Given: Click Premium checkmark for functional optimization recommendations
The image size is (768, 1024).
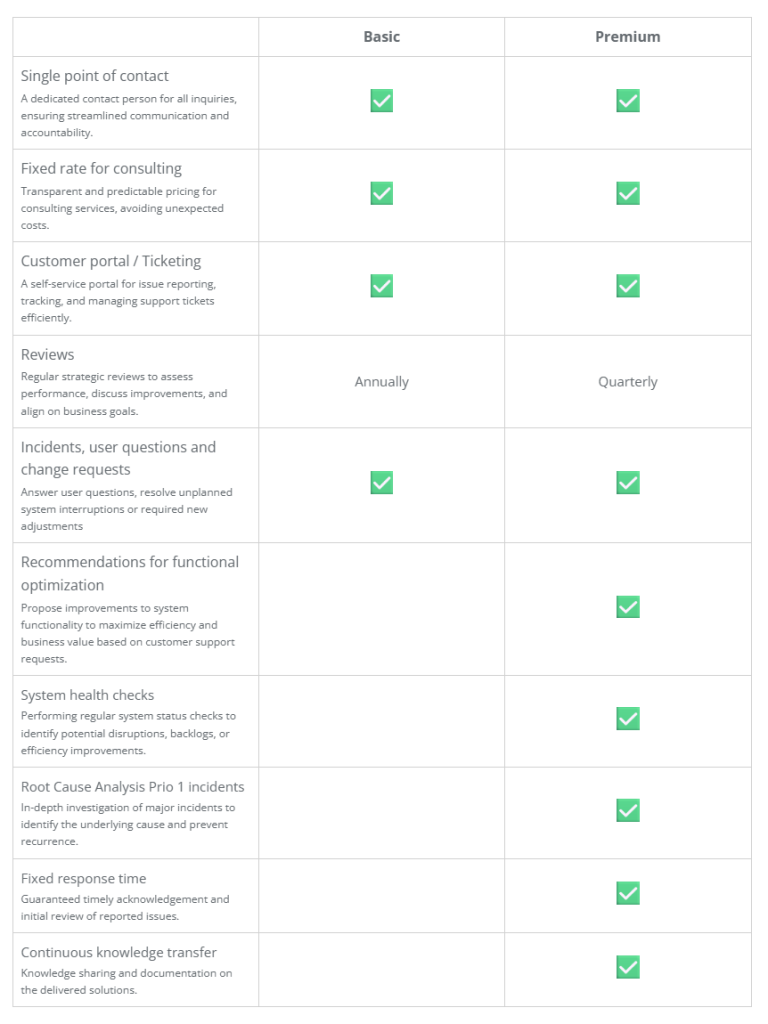Looking at the screenshot, I should click(628, 607).
